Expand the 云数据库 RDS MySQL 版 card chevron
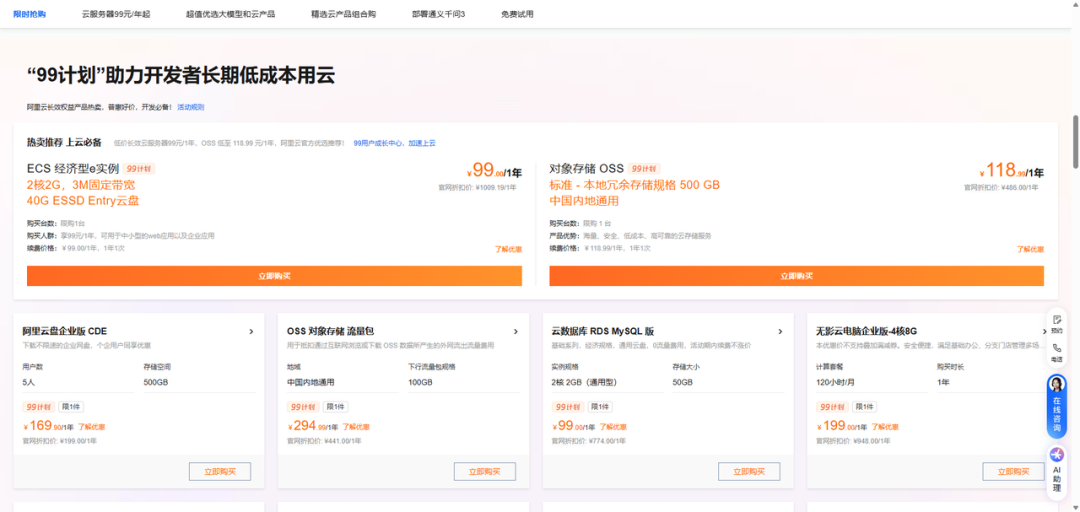The width and height of the screenshot is (1080, 512). [780, 331]
